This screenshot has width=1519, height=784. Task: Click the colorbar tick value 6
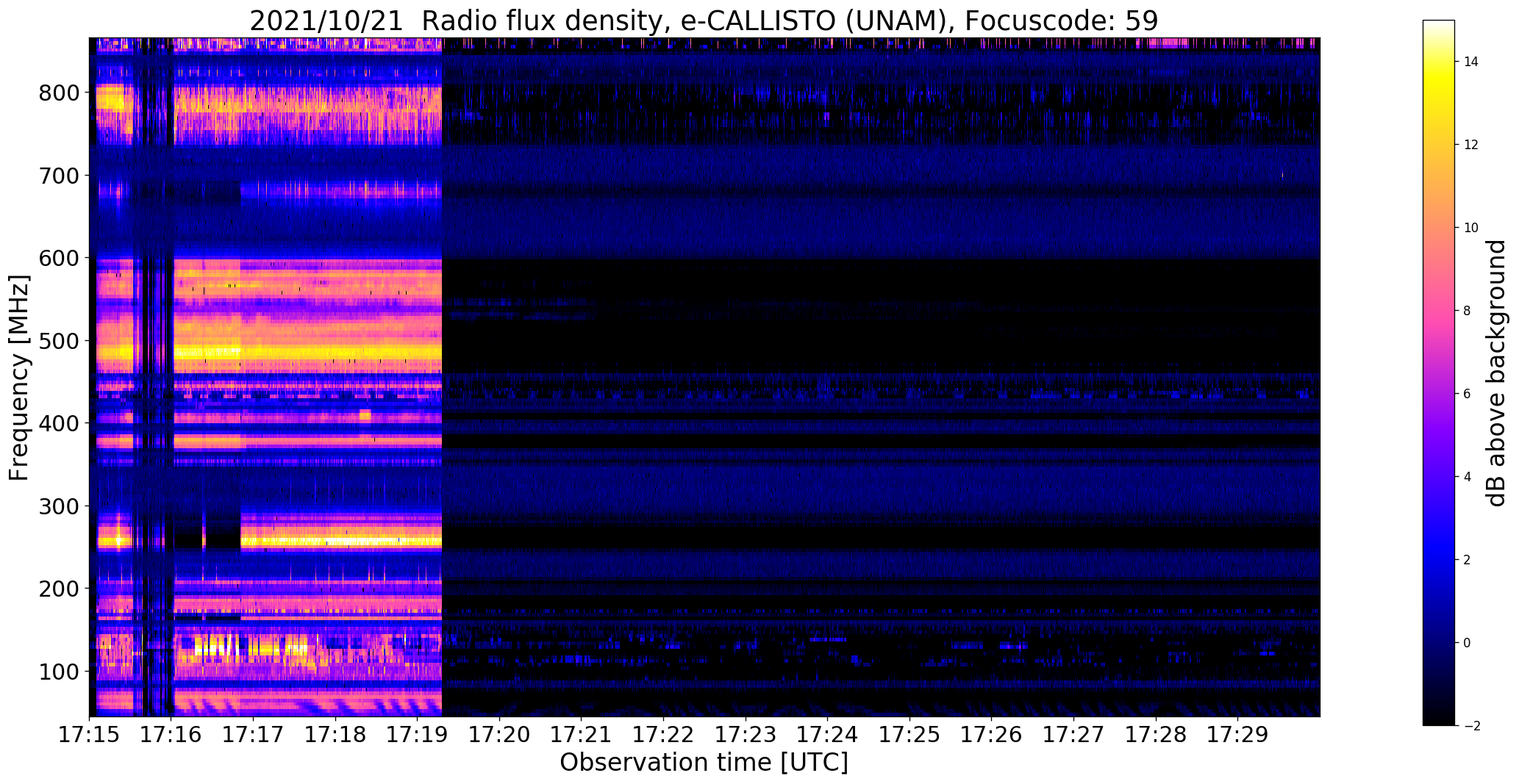pyautogui.click(x=1468, y=394)
